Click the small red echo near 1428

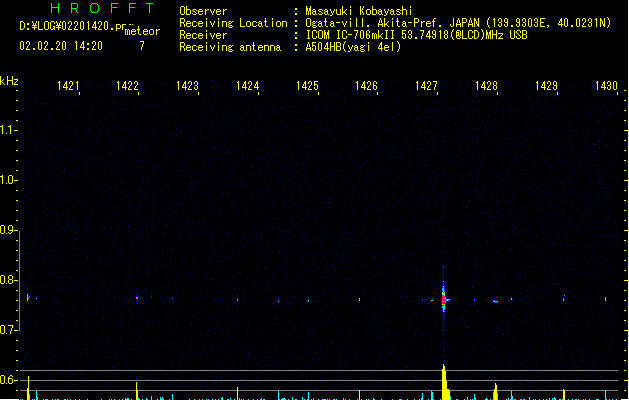[496, 302]
